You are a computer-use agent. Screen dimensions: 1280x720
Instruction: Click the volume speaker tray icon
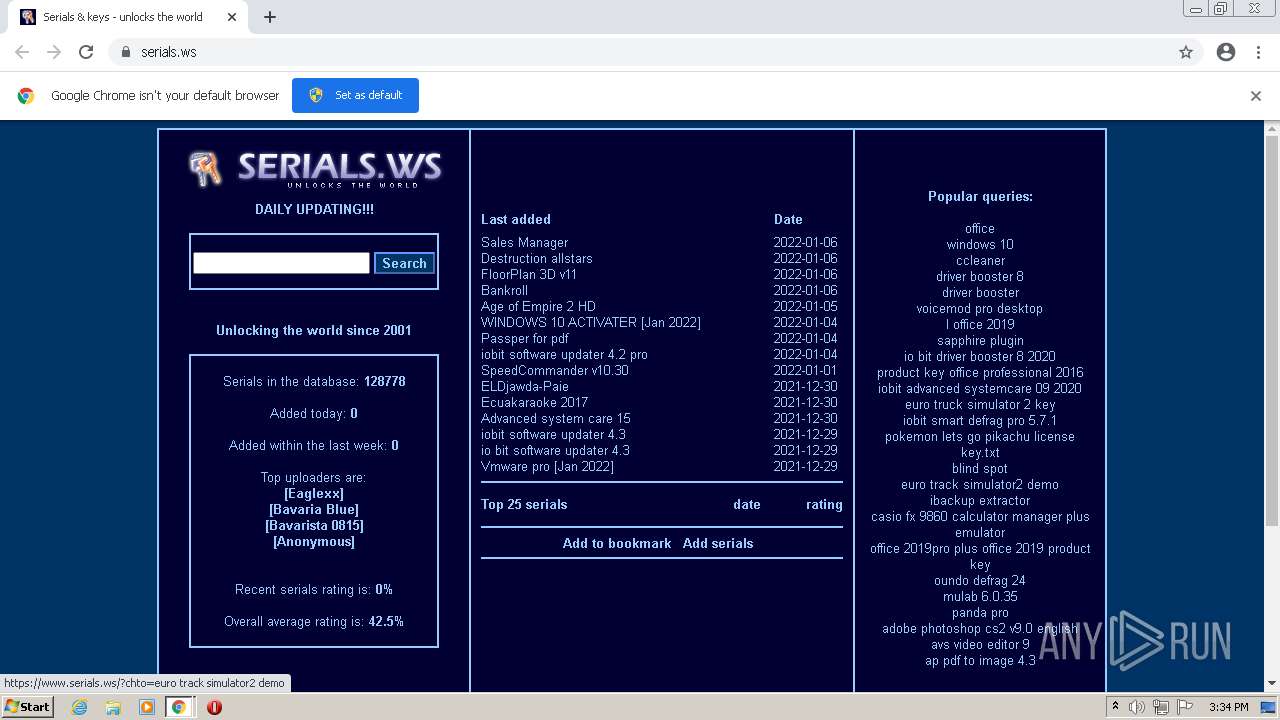click(x=1137, y=707)
